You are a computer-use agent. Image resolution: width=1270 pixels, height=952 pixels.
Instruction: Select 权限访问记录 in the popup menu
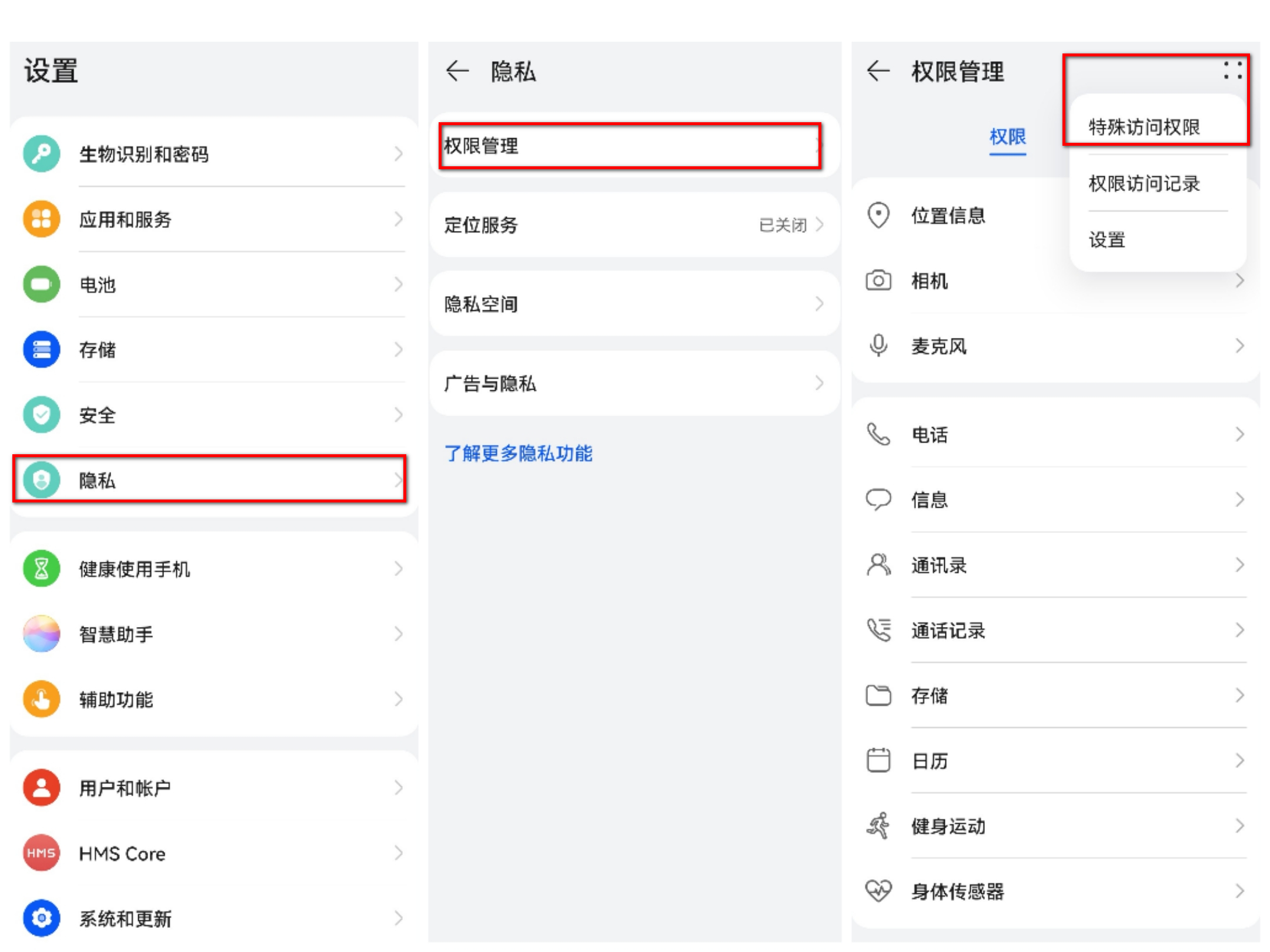point(1145,184)
